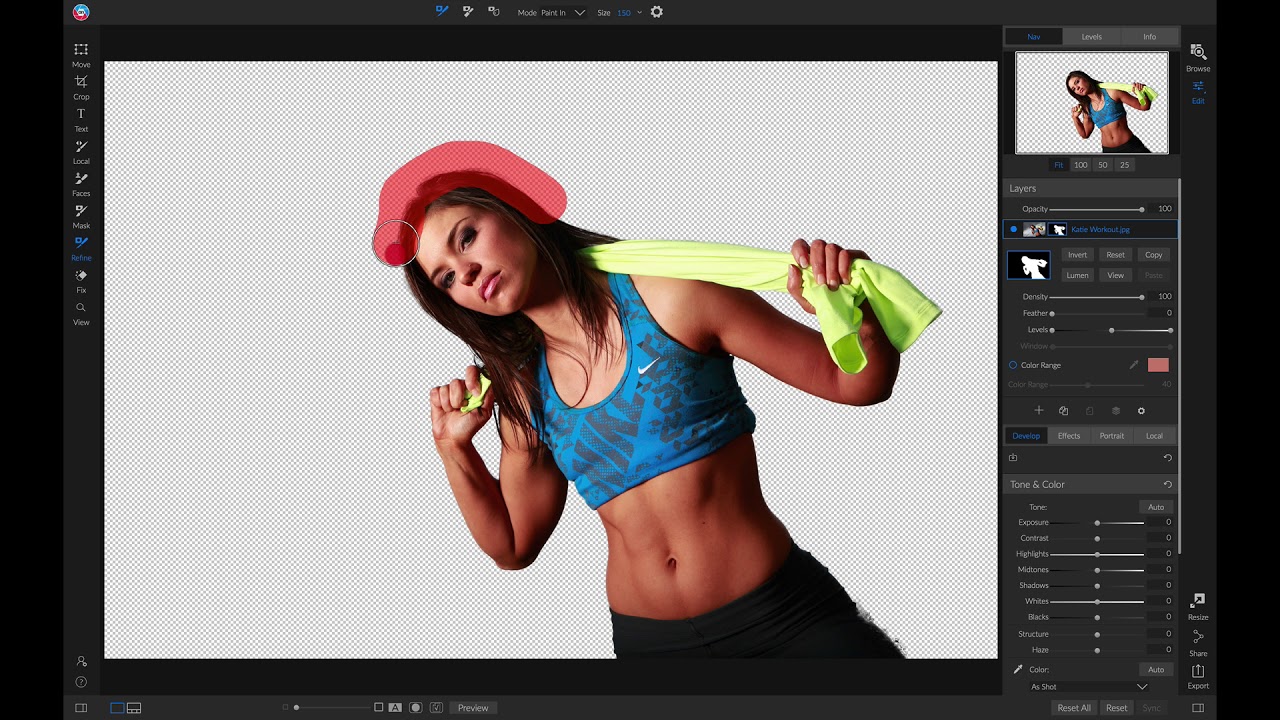This screenshot has height=720, width=1280.
Task: Select the Refine tool
Action: pyautogui.click(x=81, y=247)
